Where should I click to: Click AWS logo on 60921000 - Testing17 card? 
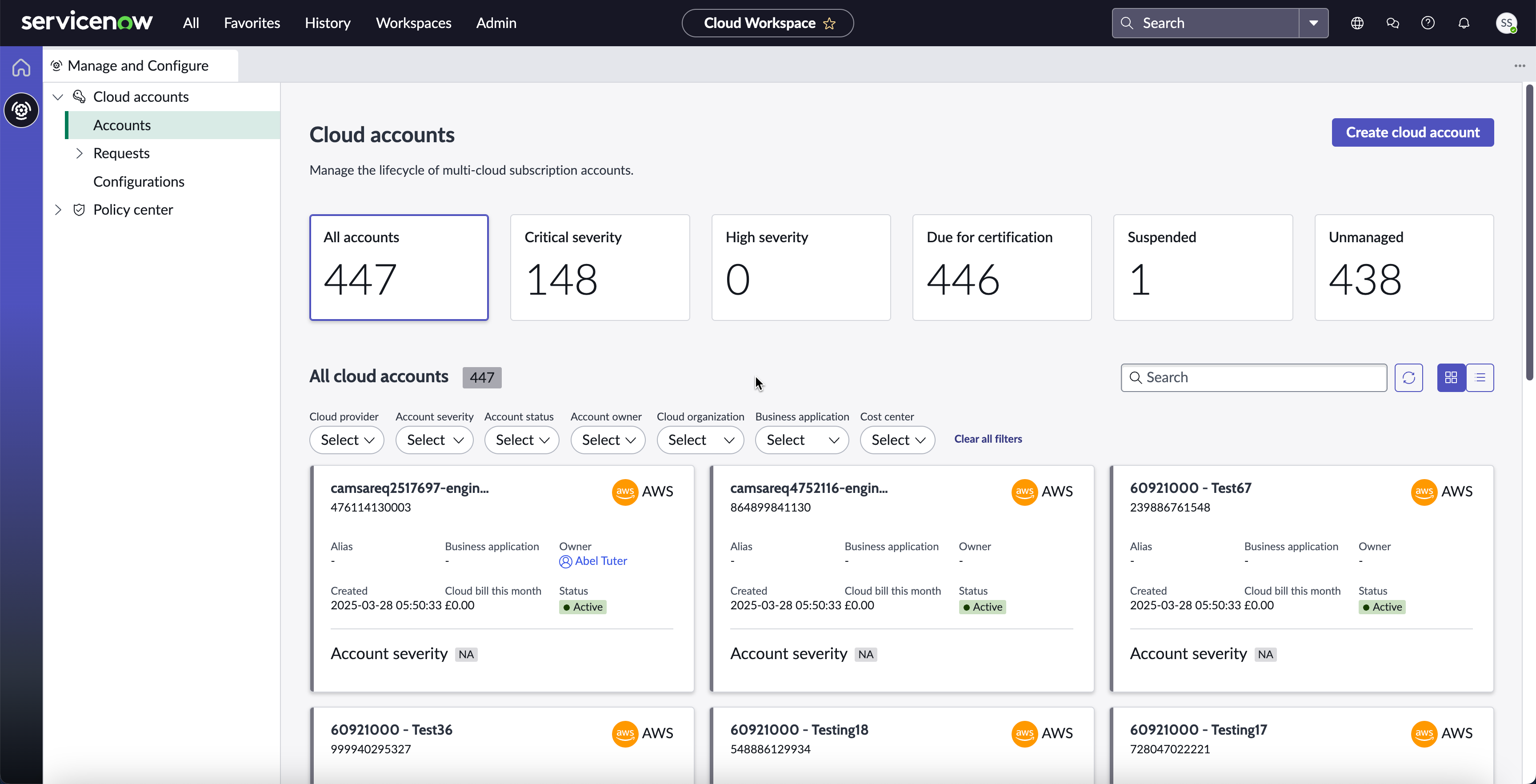point(1424,733)
